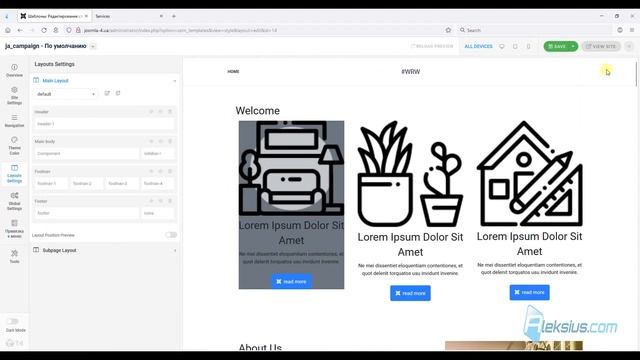Open settings of Main body section
Screen dimensions: 640x360
[x=161, y=141]
